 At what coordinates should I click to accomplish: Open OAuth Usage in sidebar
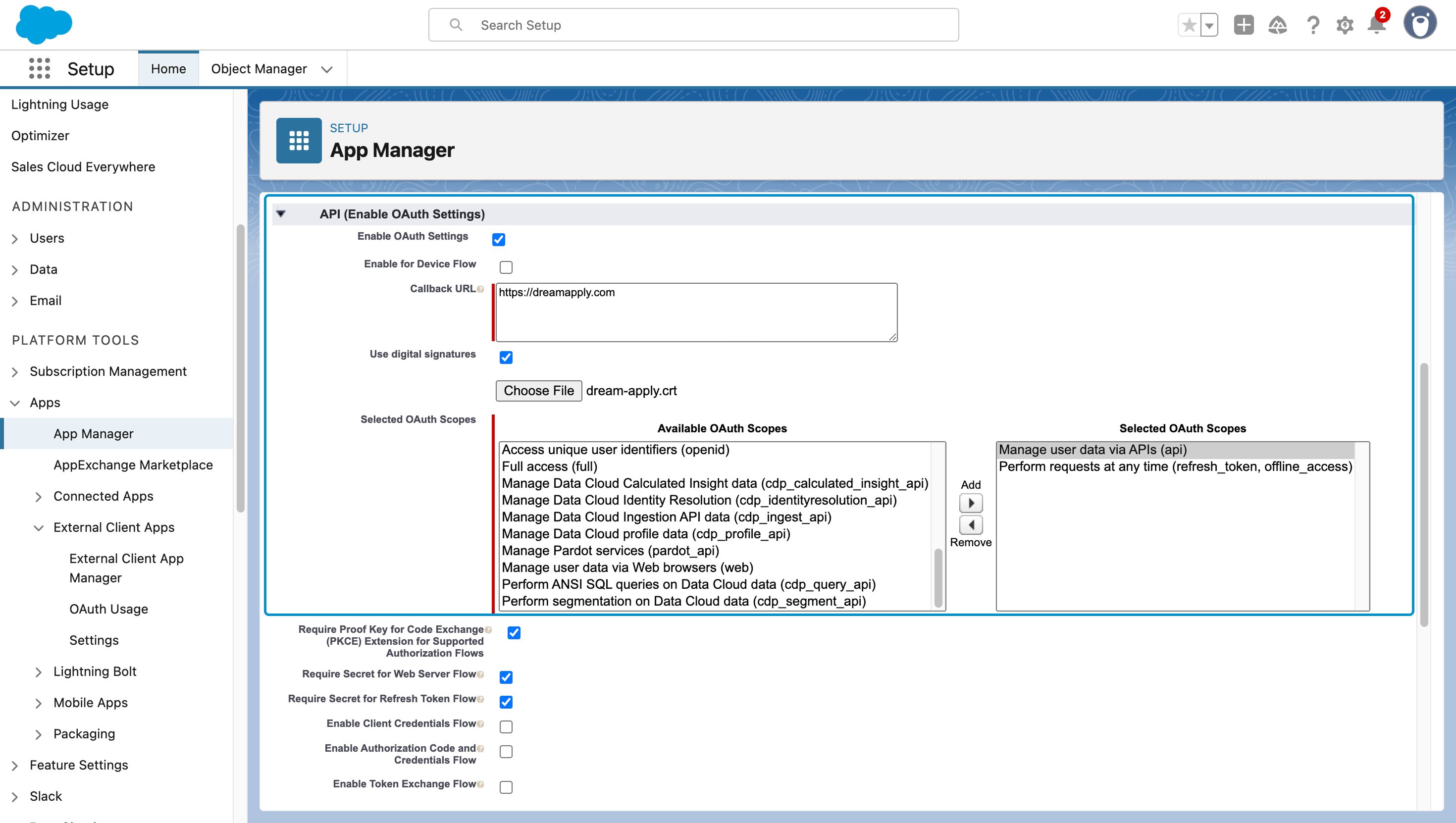click(108, 609)
